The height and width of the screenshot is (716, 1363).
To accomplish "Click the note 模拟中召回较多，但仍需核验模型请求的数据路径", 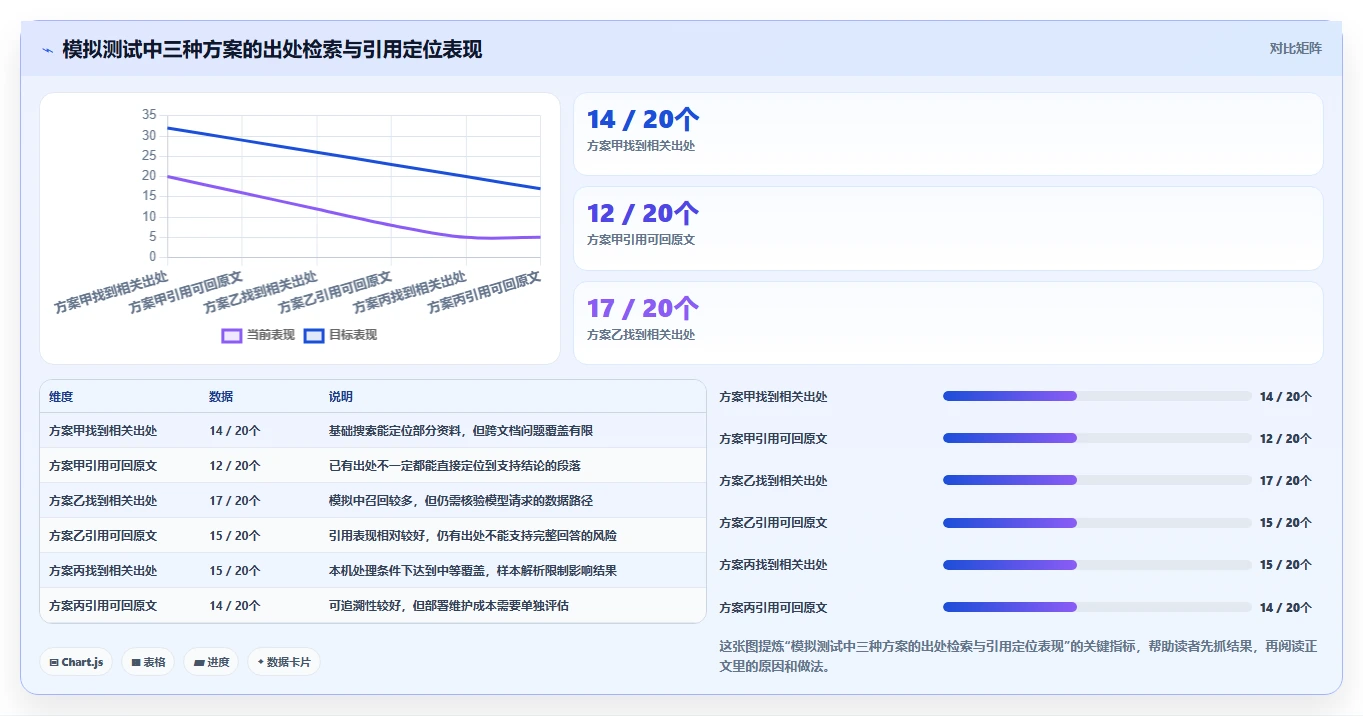I will click(x=461, y=501).
